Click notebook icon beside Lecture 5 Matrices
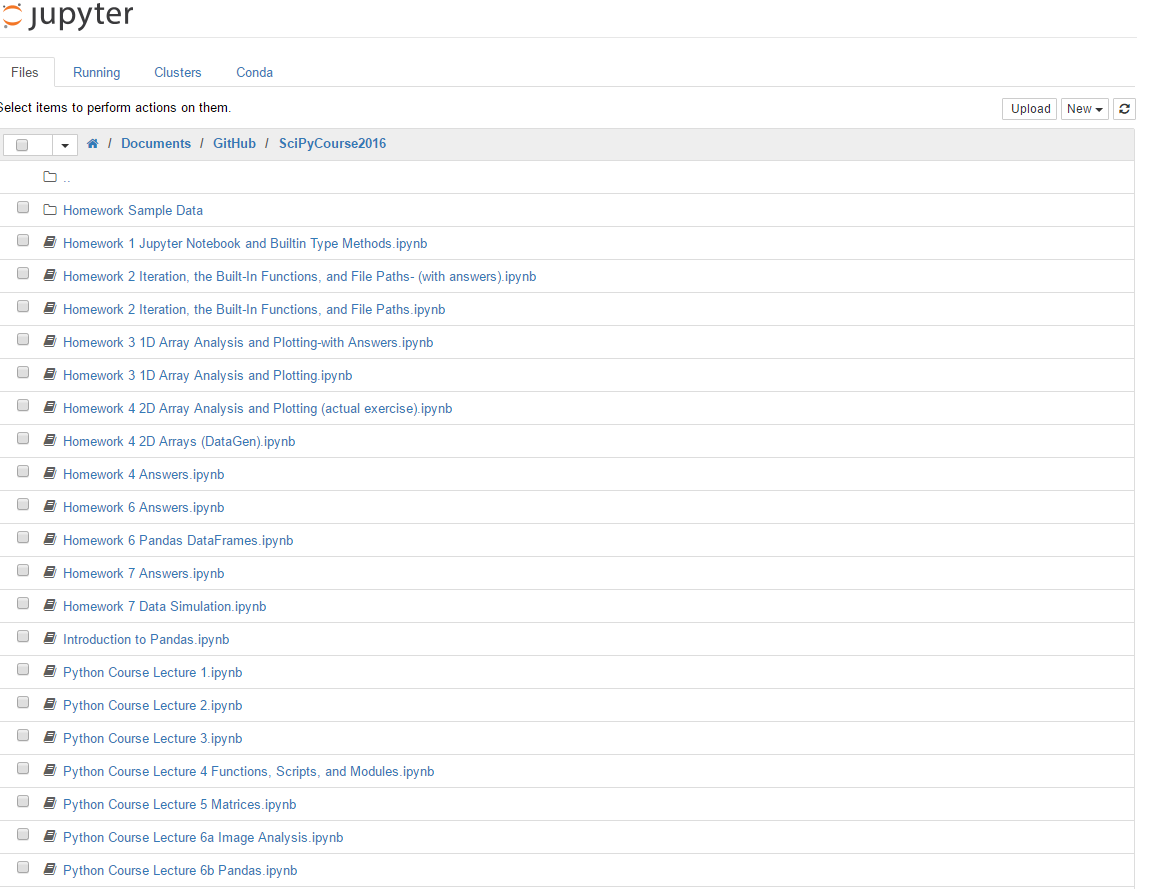The width and height of the screenshot is (1152, 889). point(50,804)
